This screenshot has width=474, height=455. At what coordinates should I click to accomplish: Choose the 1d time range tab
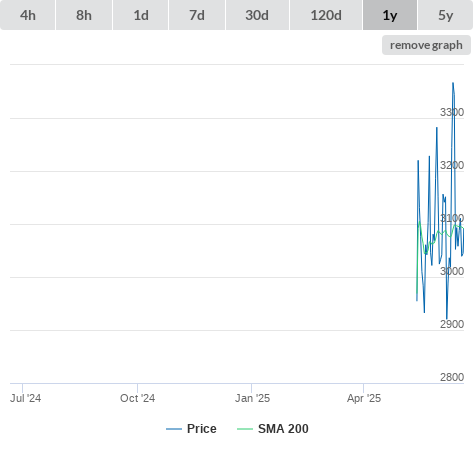tap(141, 15)
